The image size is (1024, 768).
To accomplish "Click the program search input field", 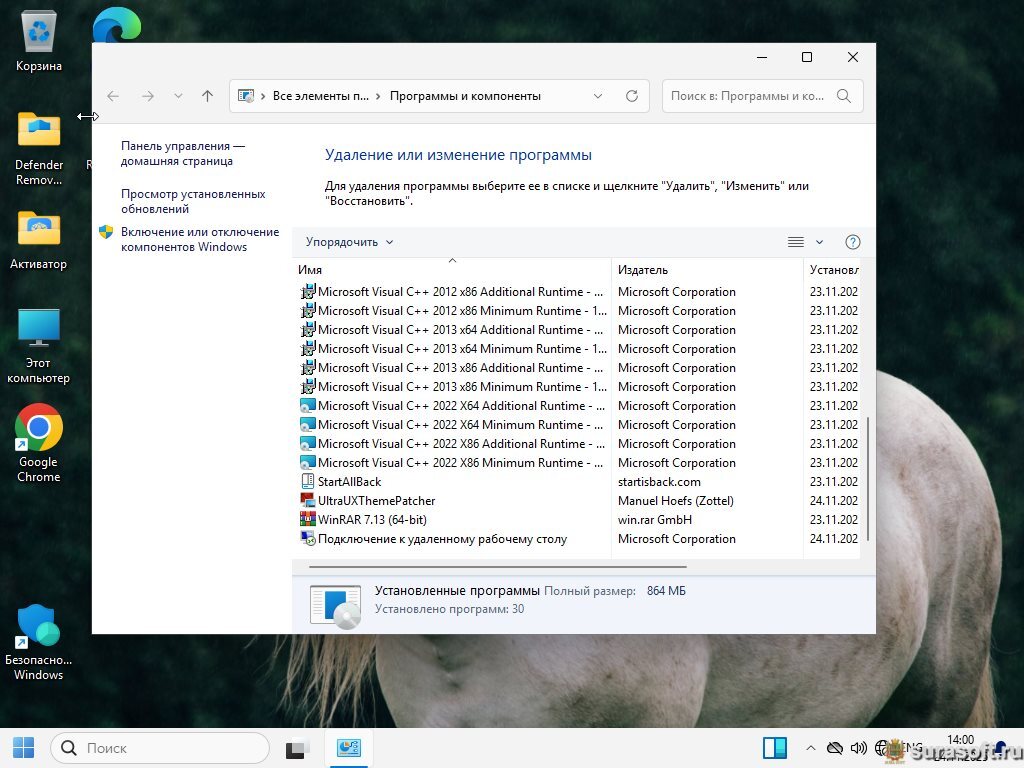I will point(748,96).
